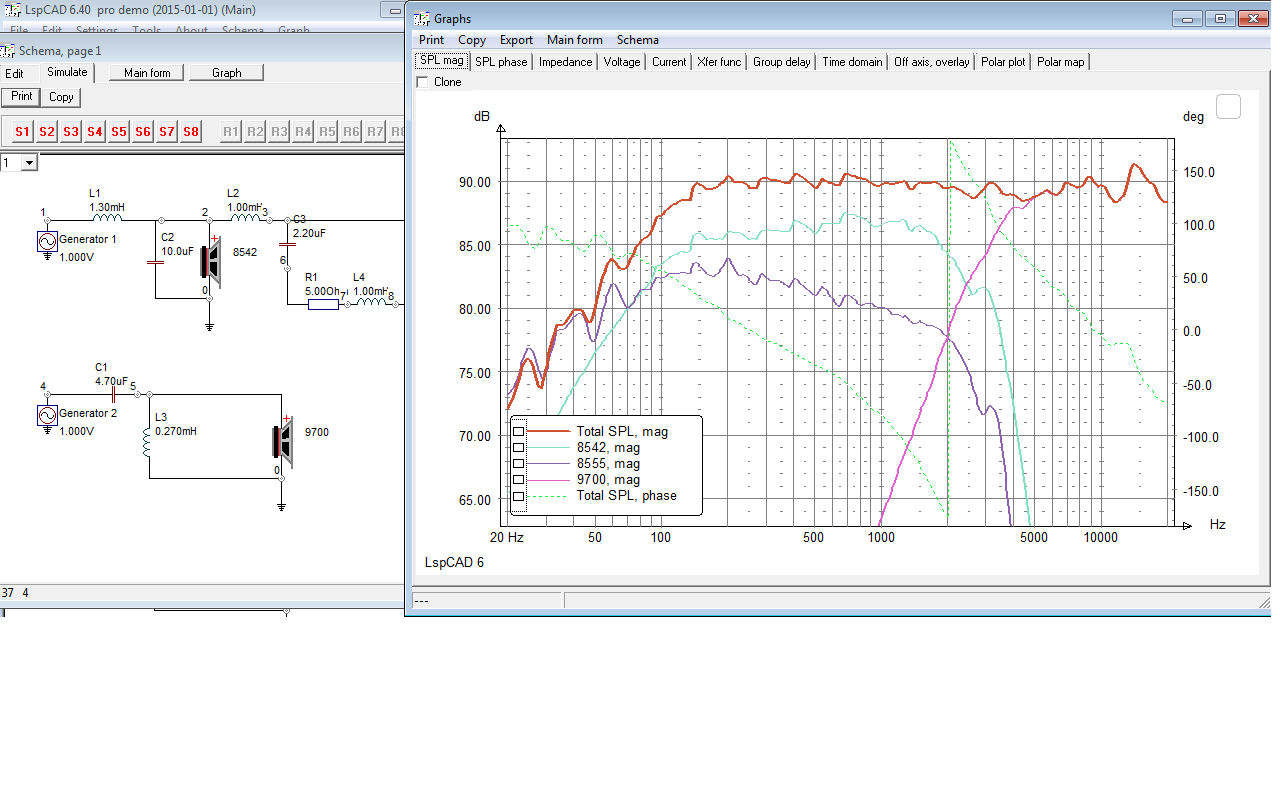This screenshot has height=800, width=1280.
Task: Select capacitor C1 4.70uF symbol in schema
Action: pyautogui.click(x=113, y=392)
